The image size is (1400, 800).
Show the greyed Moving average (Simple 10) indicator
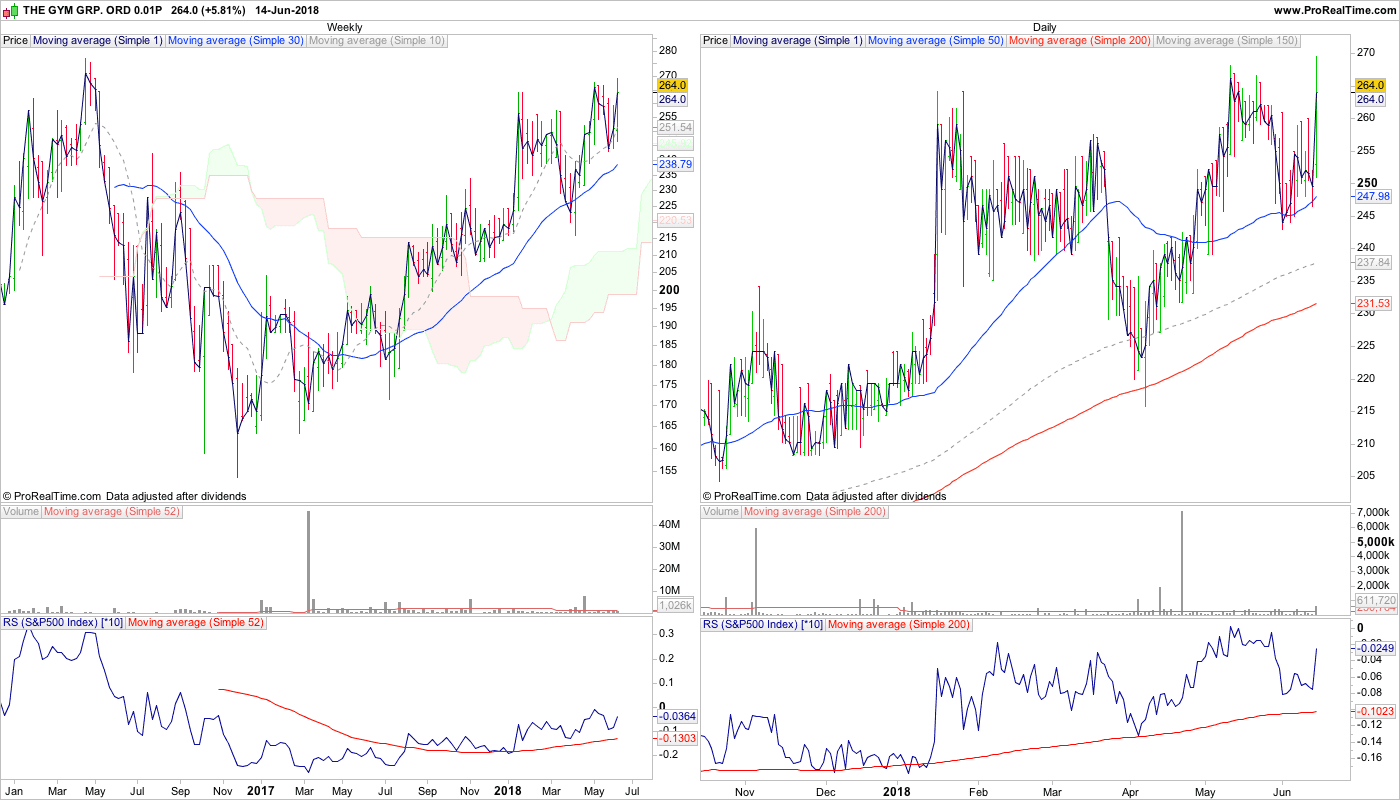click(x=376, y=41)
